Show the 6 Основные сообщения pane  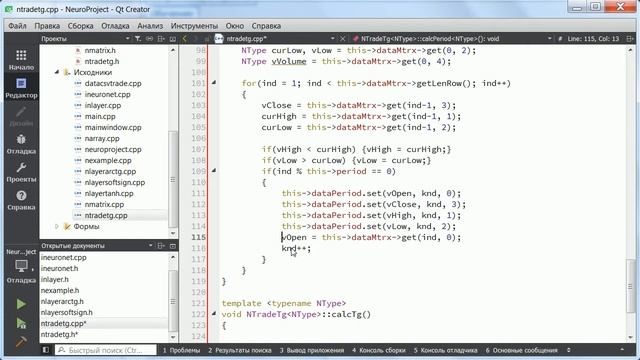521,350
